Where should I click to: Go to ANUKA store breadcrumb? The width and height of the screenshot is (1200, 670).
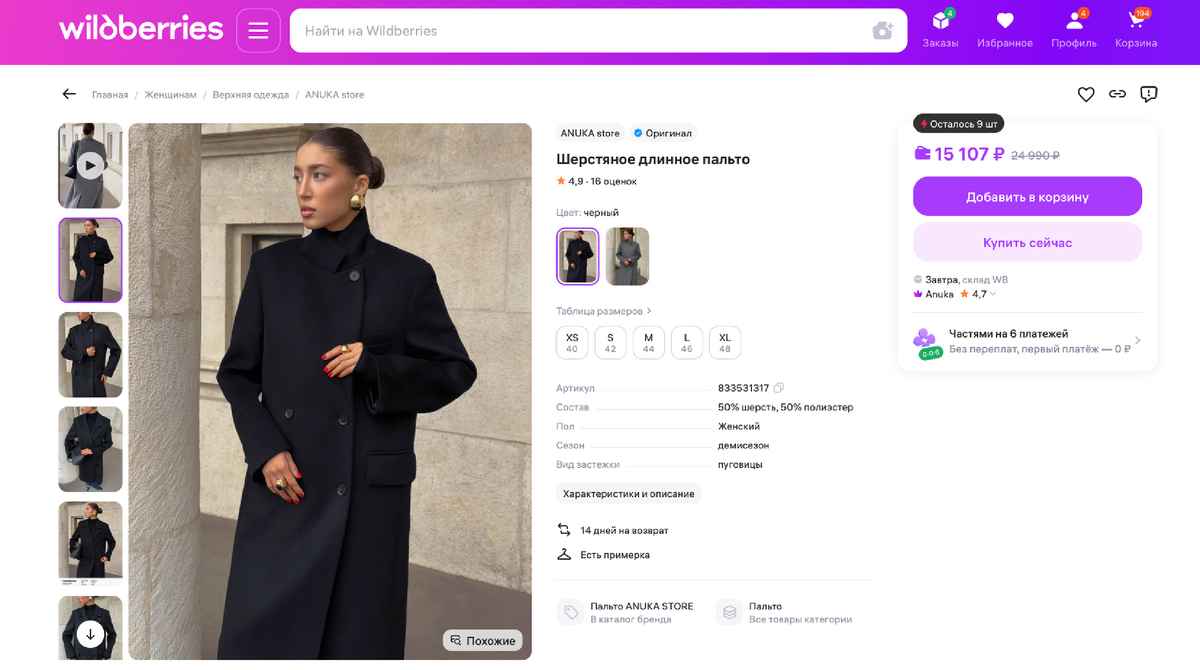click(335, 95)
